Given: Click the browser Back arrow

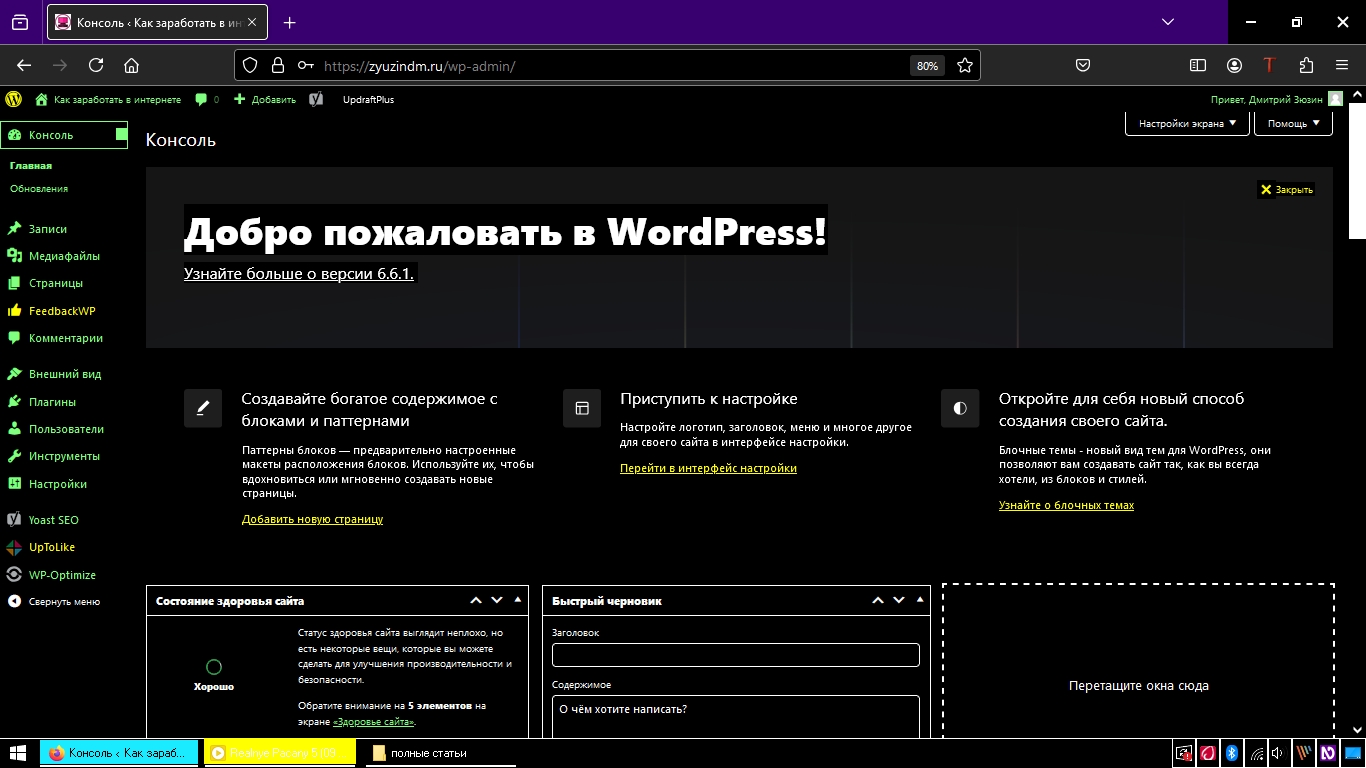Looking at the screenshot, I should point(24,65).
